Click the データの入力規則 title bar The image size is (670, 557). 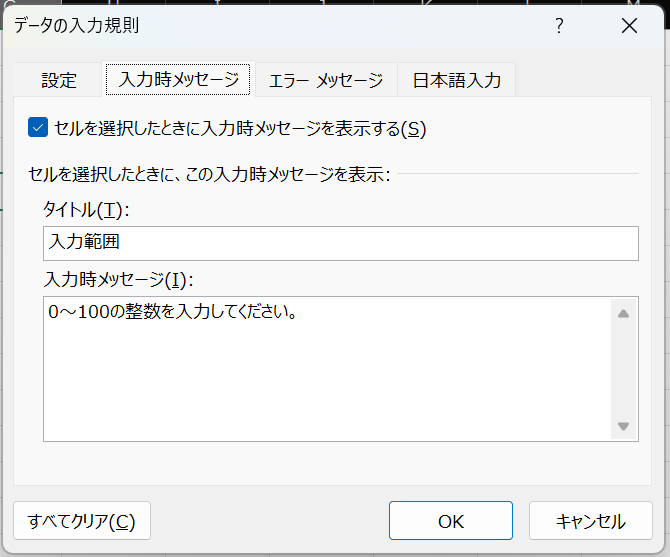(x=273, y=26)
